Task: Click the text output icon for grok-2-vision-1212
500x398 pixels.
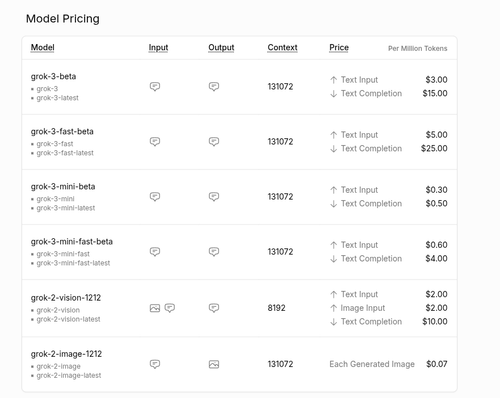Action: (214, 308)
